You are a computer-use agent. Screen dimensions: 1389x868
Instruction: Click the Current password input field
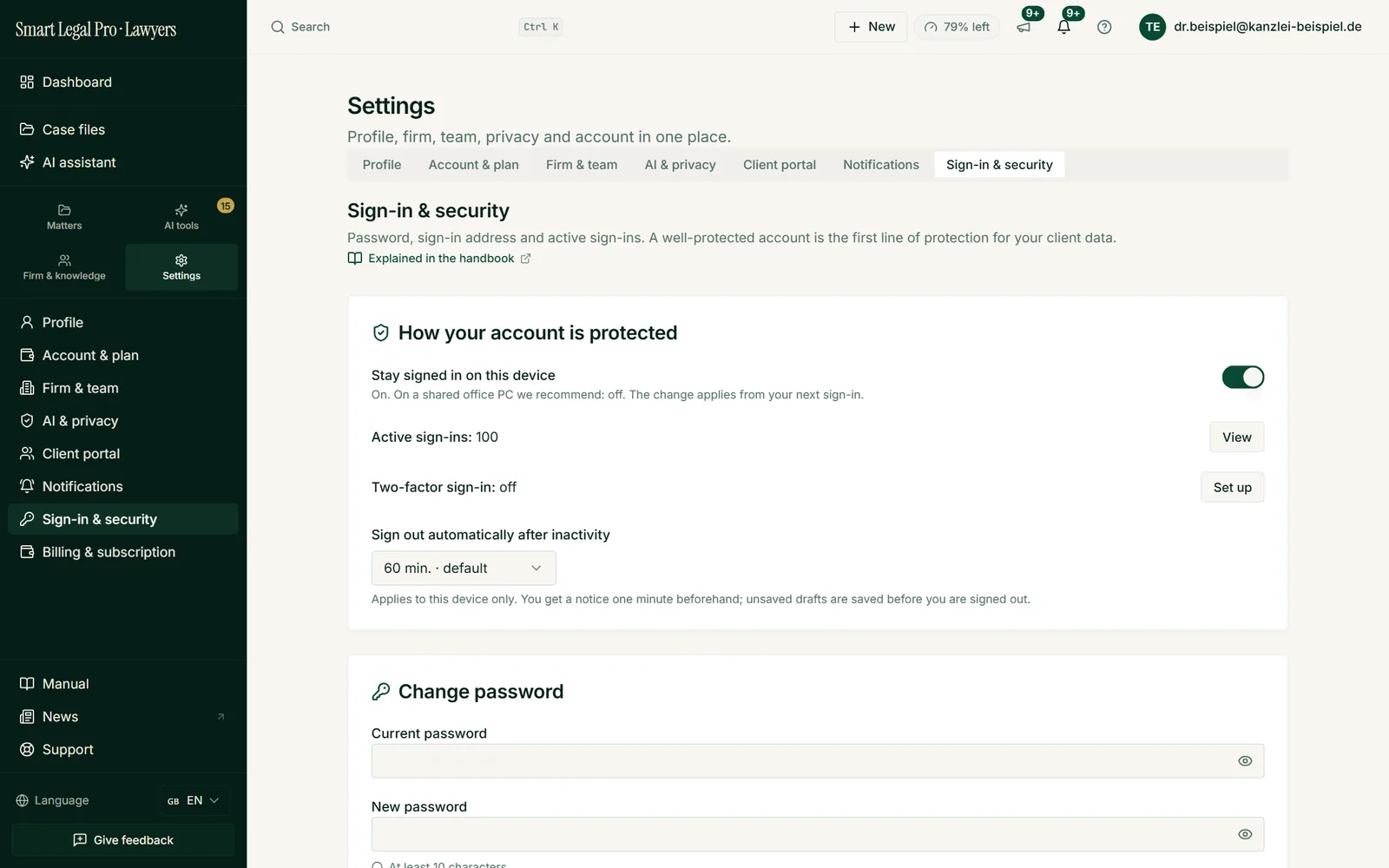818,761
